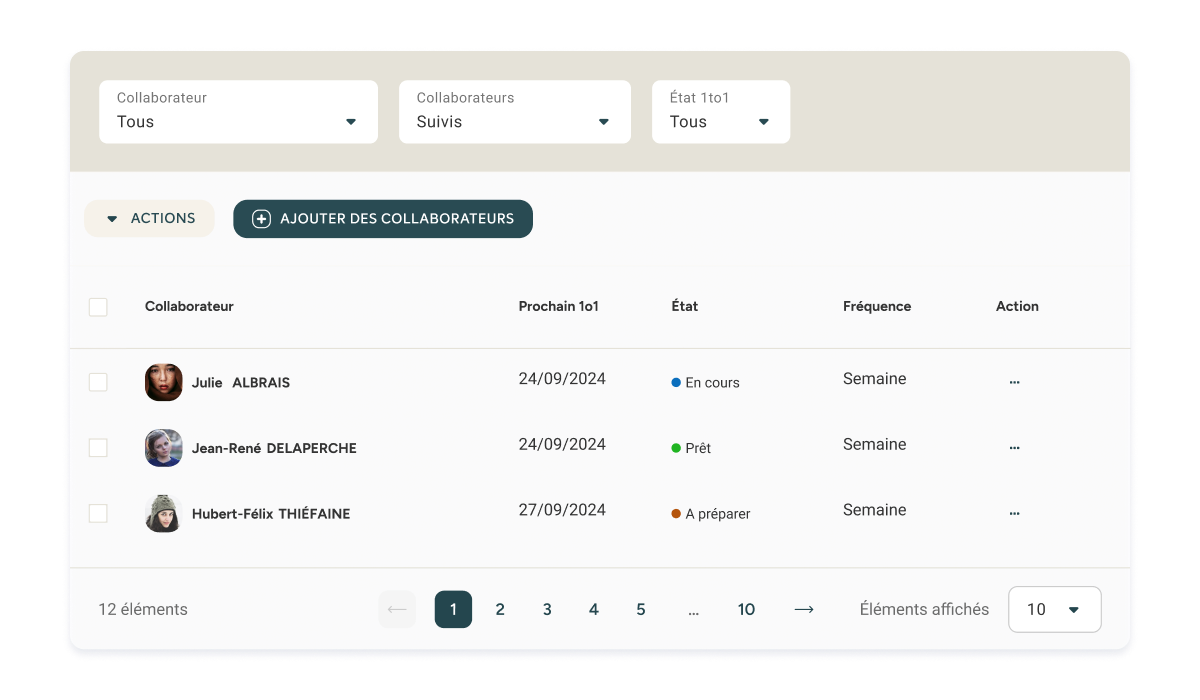Select the Jean-René DELAPERCHE row checkbox
The image size is (1200, 700).
pyautogui.click(x=98, y=448)
